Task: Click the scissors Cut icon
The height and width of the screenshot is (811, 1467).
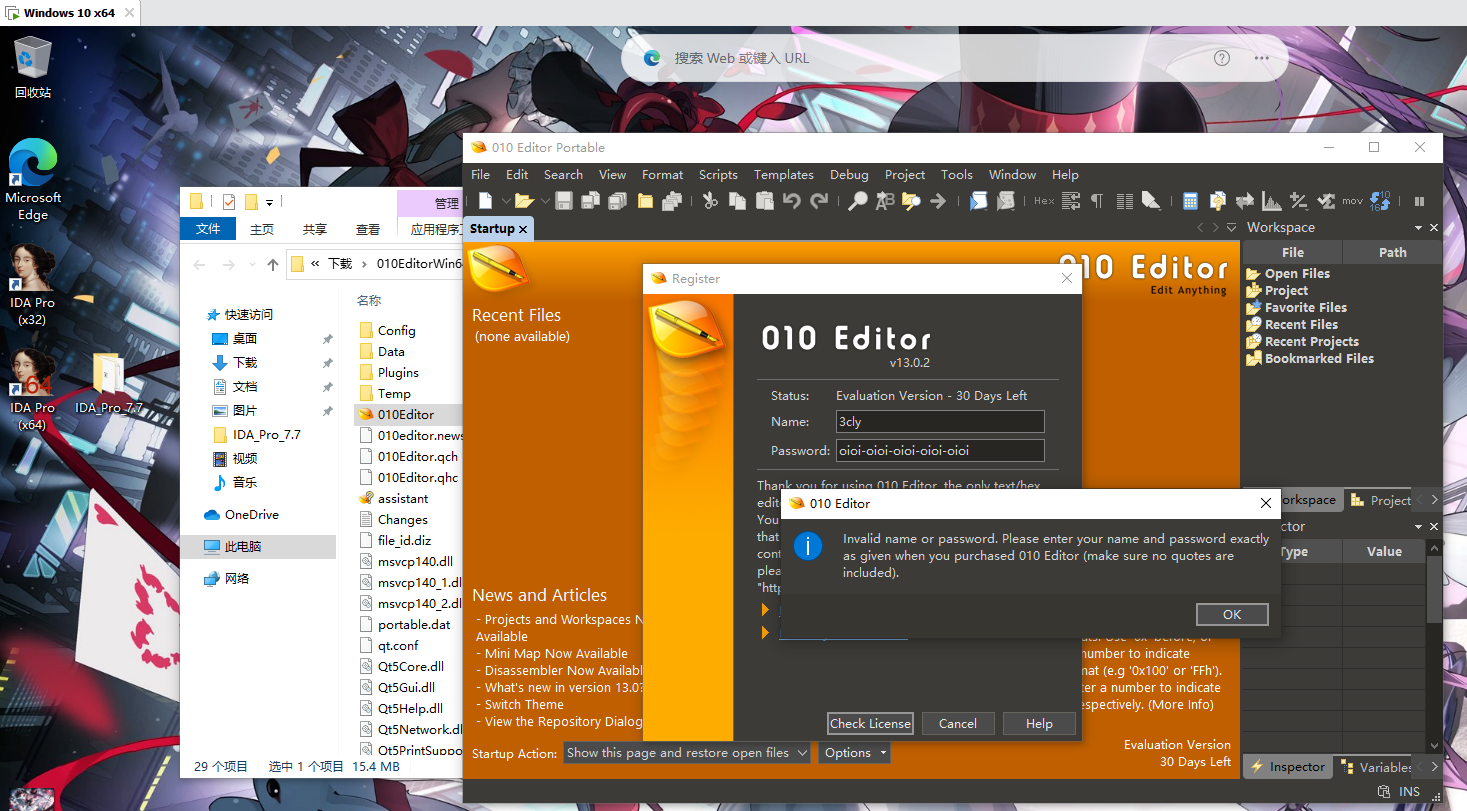Action: 710,201
